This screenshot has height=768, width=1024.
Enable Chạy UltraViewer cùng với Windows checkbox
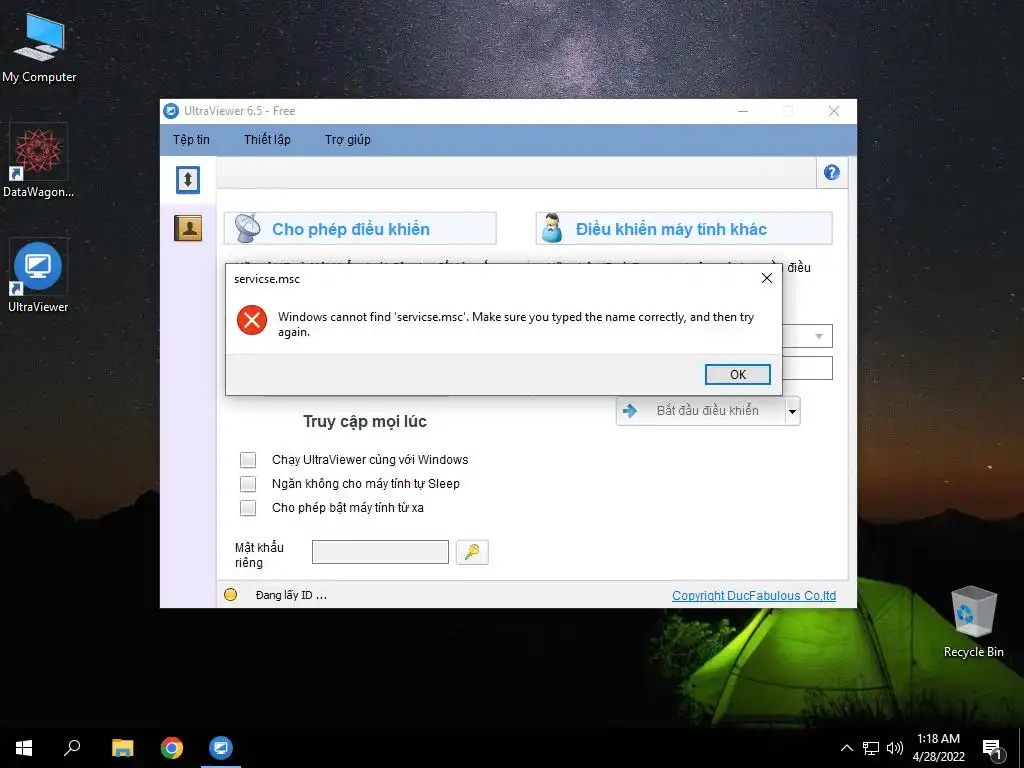click(248, 460)
